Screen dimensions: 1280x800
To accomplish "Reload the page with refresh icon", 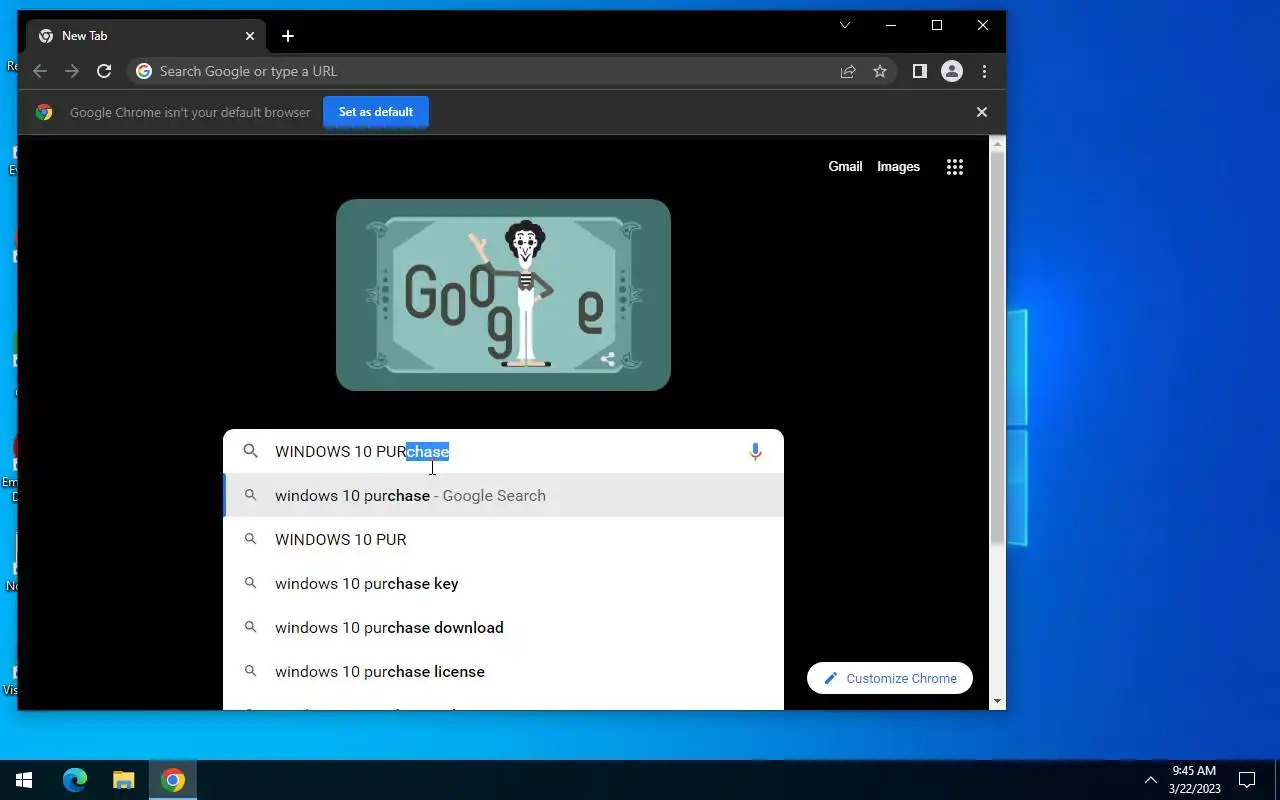I will [104, 71].
